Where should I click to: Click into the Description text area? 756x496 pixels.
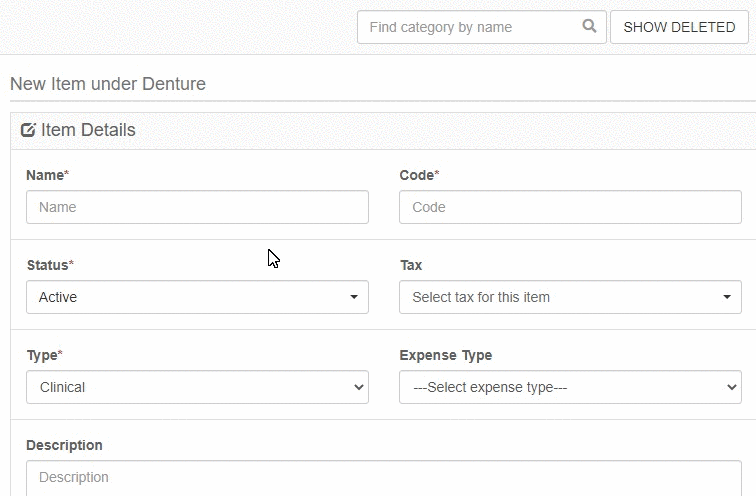point(384,478)
